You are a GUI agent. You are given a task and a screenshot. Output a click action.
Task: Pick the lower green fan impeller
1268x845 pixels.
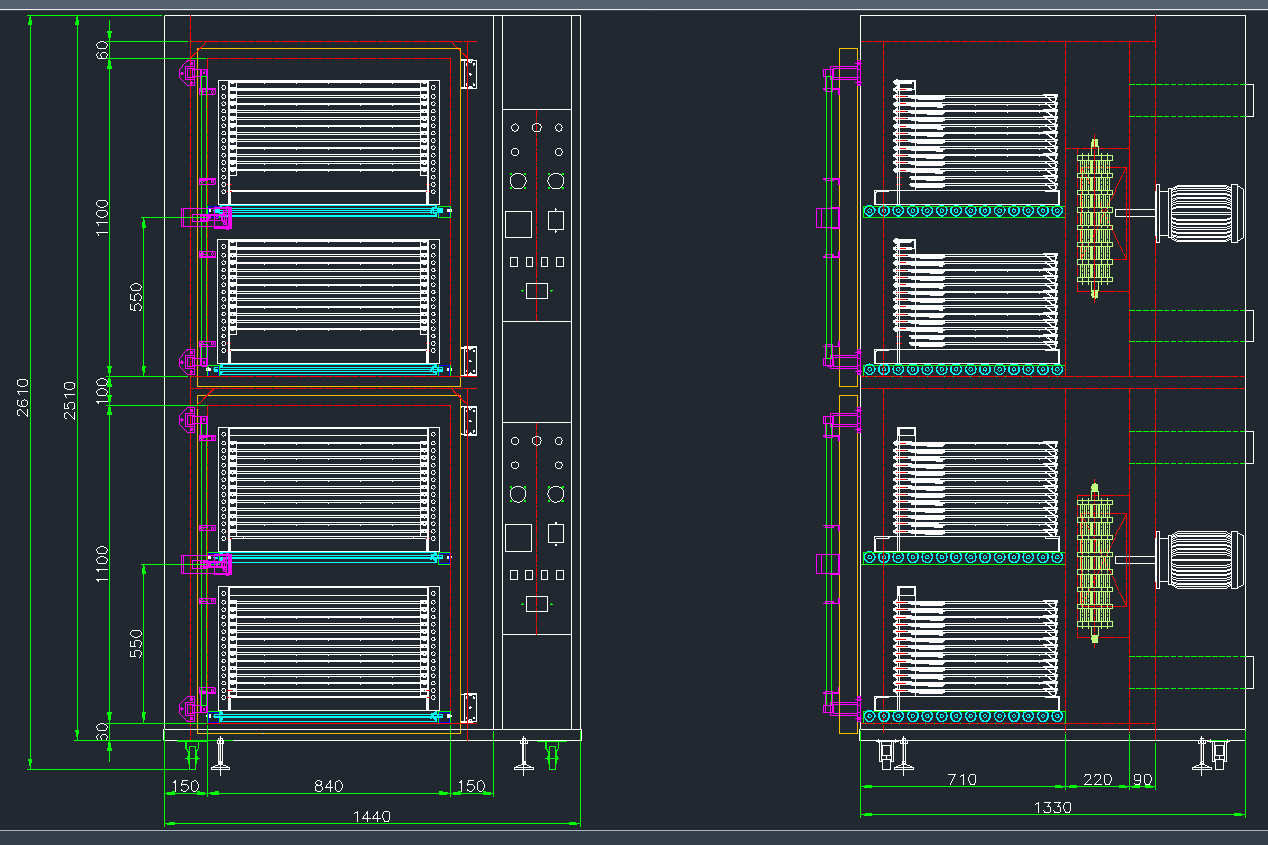pos(1095,565)
